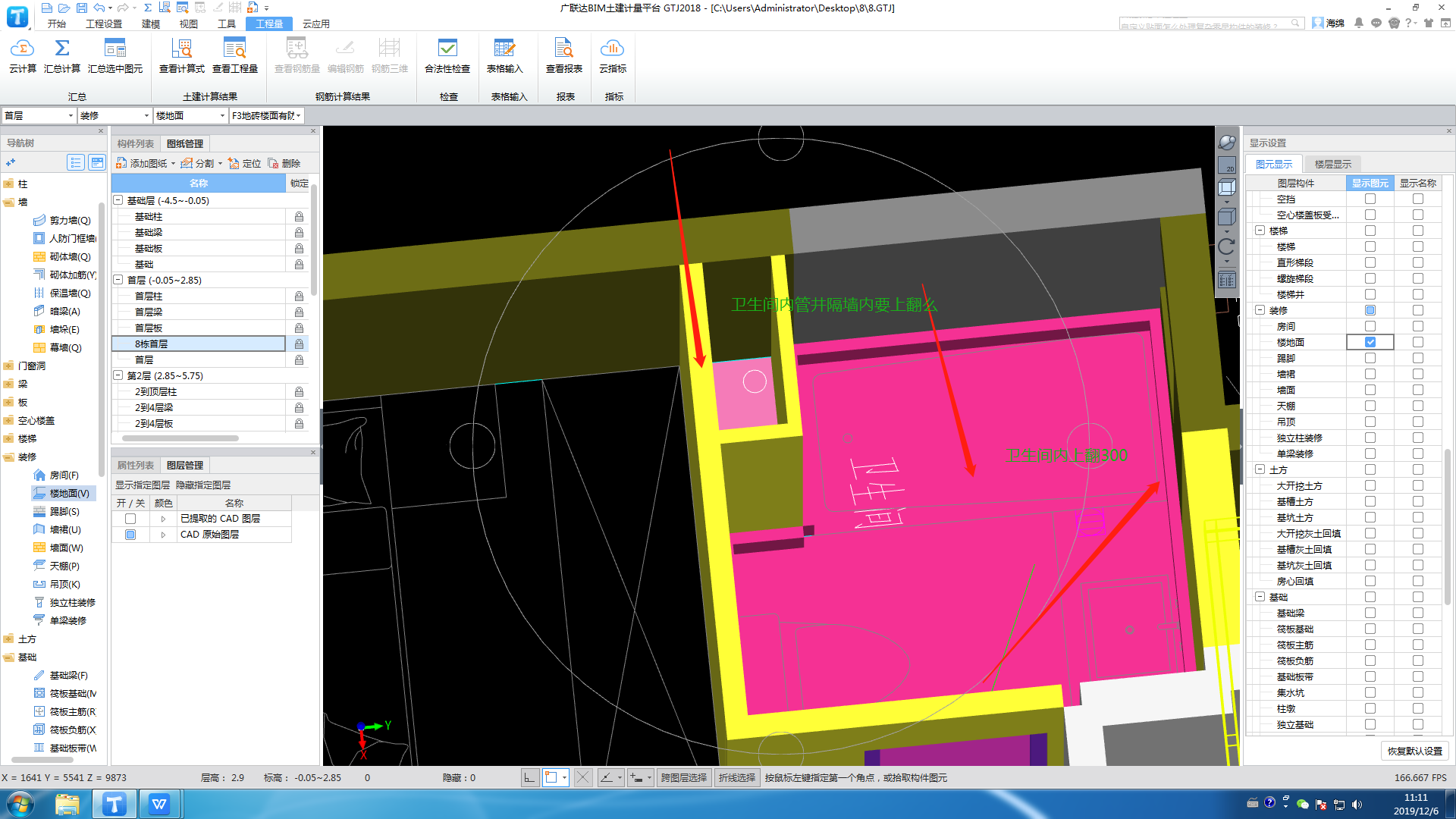Viewport: 1456px width, 819px height.
Task: Select 8栋首层 drawing row
Action: point(199,344)
